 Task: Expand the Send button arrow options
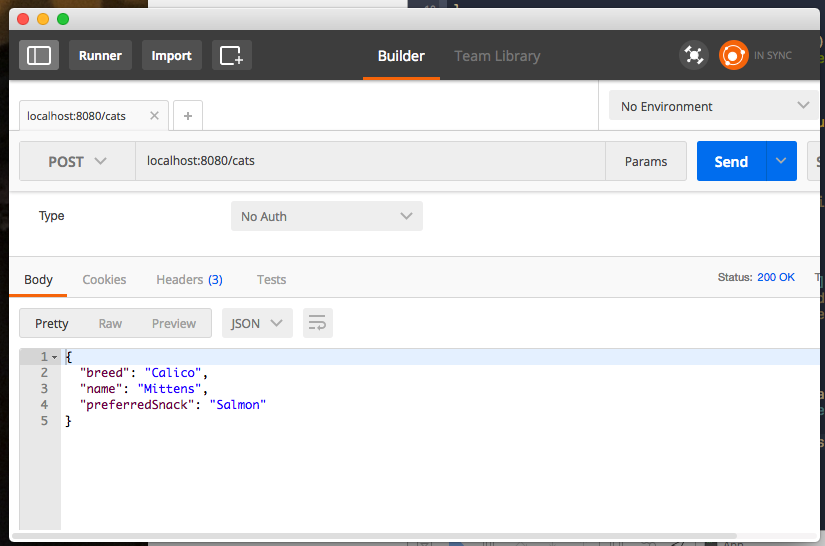pos(781,161)
